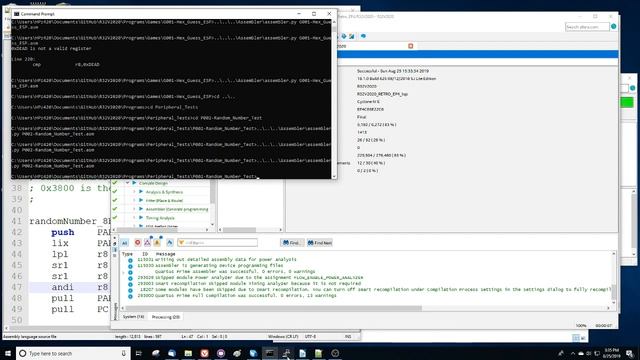Click the altera.com search globe icon
The image size is (640, 360).
pyautogui.click(x=613, y=27)
